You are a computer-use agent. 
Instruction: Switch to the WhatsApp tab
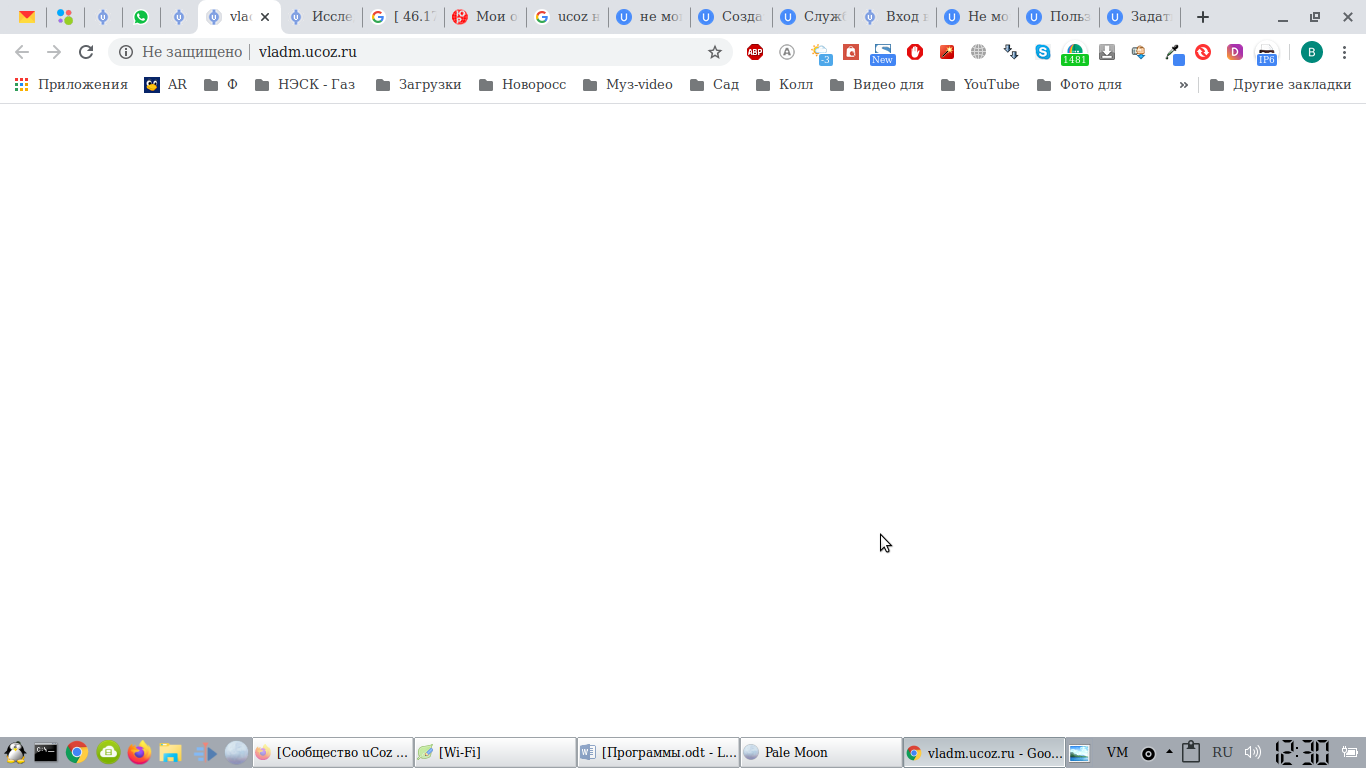point(141,17)
